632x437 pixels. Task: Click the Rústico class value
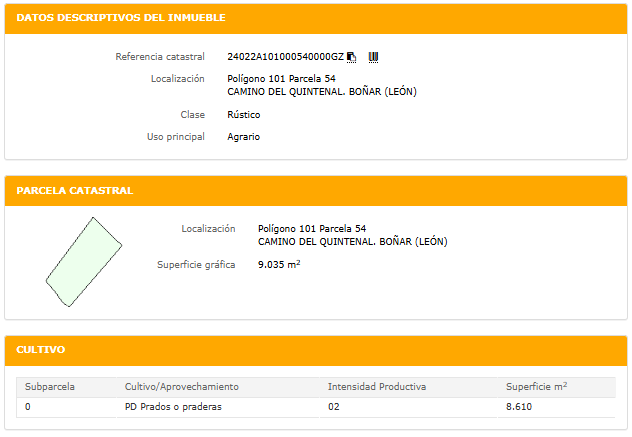pyautogui.click(x=246, y=115)
